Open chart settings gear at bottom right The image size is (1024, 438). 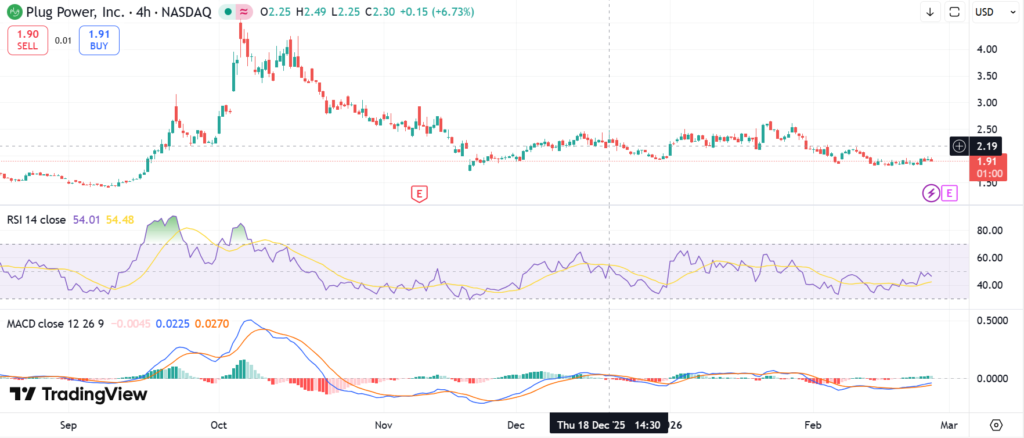point(996,424)
